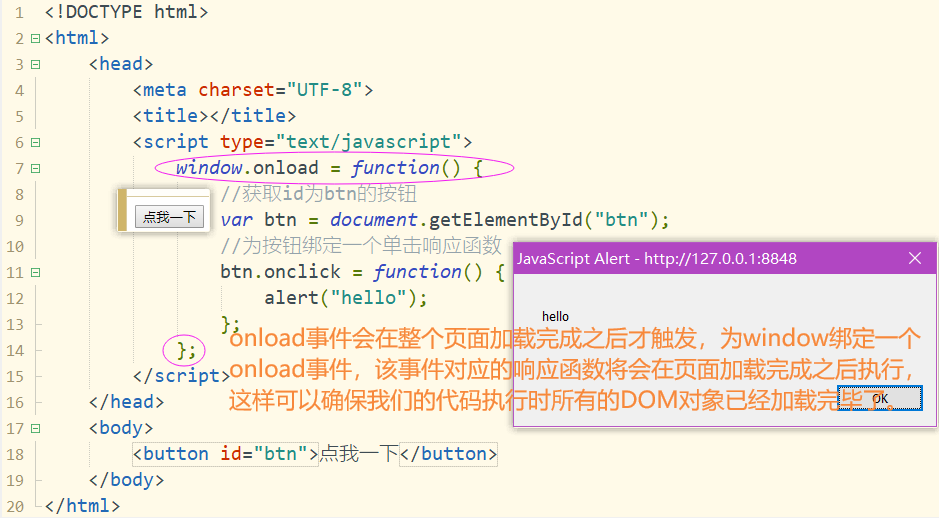
Task: Collapse btn.onclick function fold on line 11
Action: pyautogui.click(x=35, y=272)
